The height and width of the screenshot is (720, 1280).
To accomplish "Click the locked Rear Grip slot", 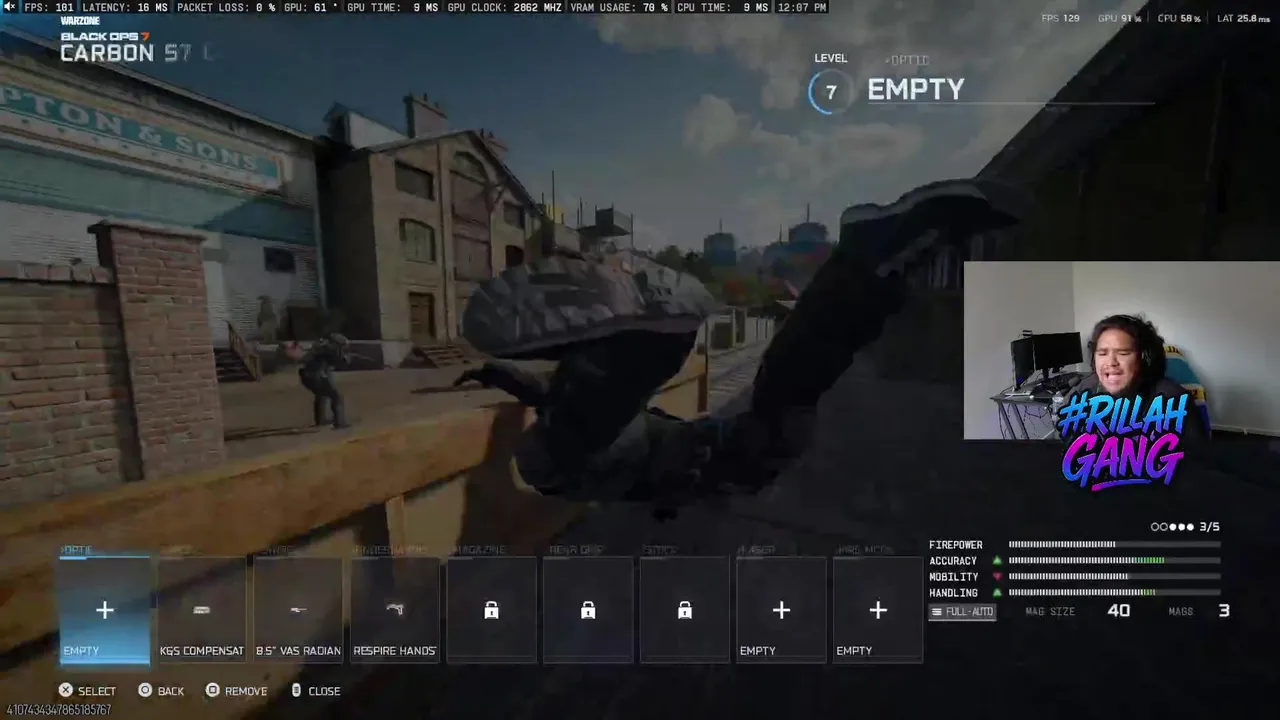I will pos(588,609).
